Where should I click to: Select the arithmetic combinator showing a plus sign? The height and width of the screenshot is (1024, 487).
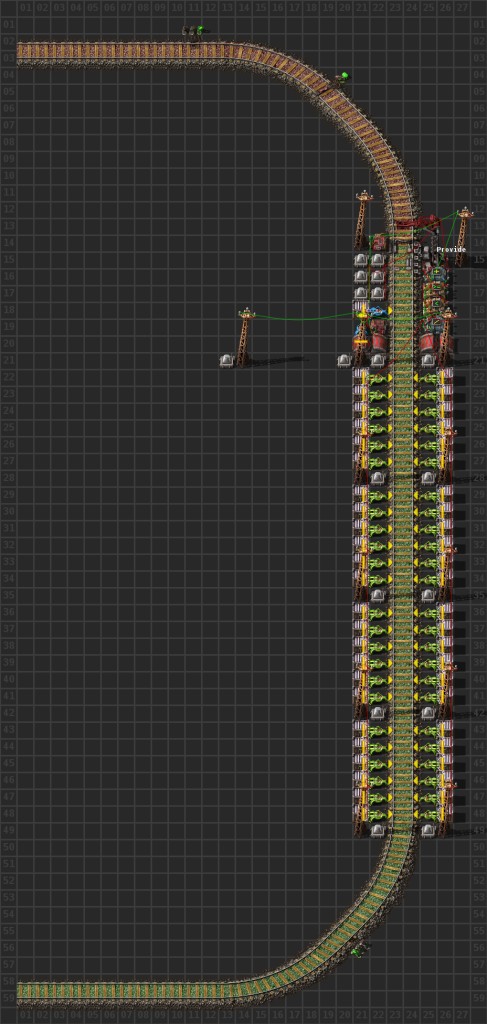tap(437, 274)
